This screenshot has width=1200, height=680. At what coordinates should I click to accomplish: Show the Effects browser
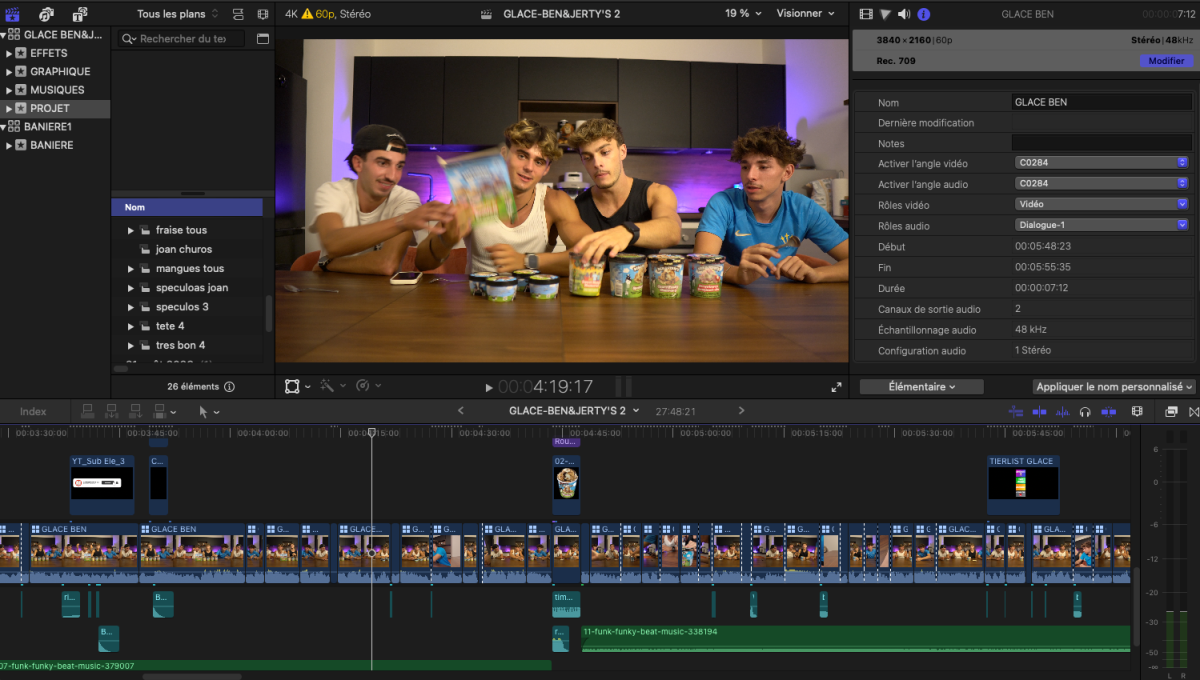[x=1171, y=411]
